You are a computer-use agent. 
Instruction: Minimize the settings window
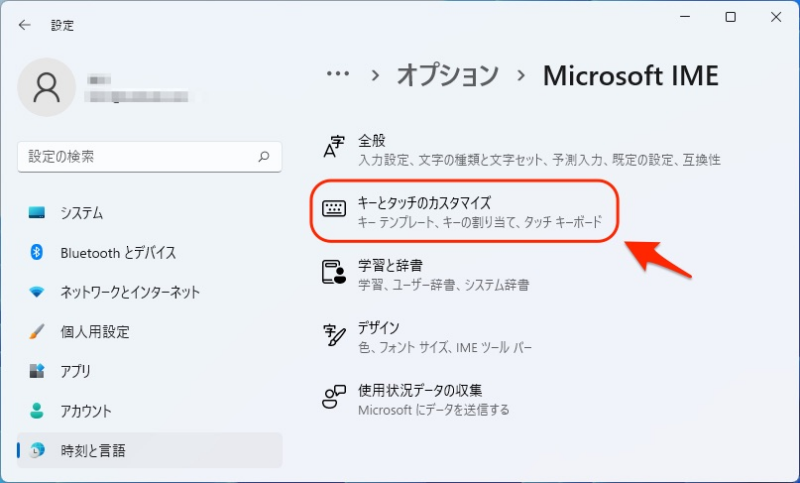pos(685,17)
